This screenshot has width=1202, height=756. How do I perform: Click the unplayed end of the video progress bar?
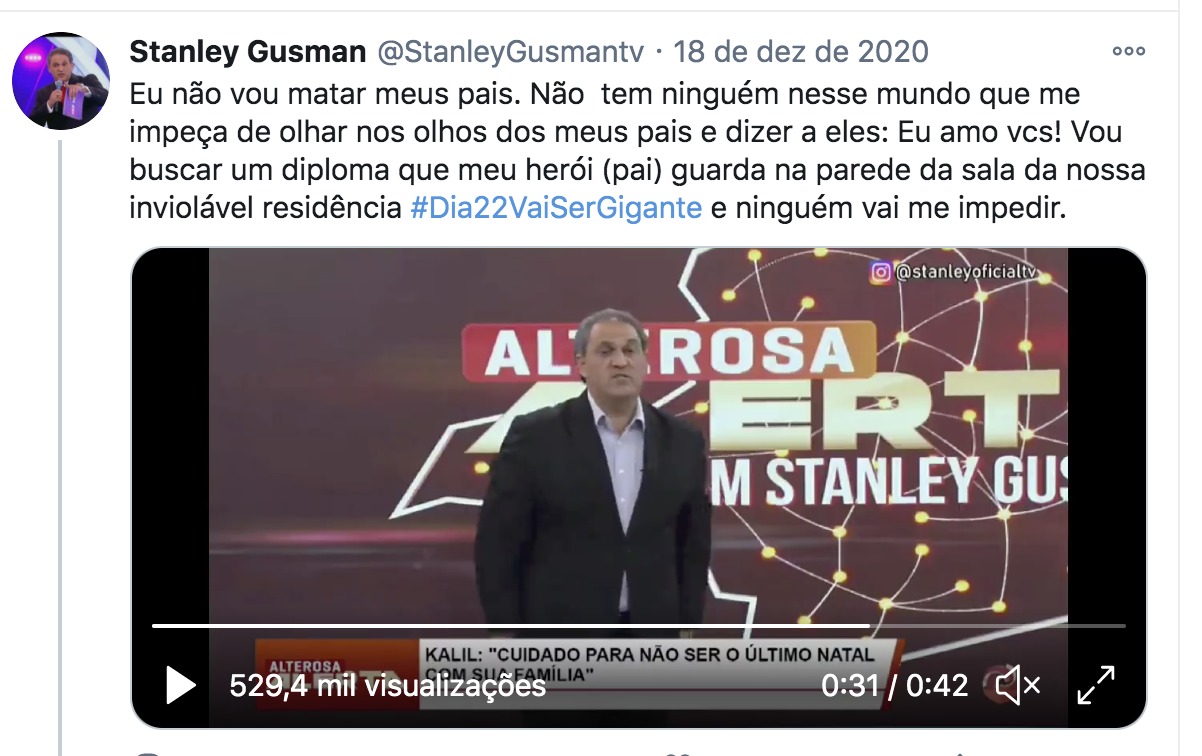coord(998,626)
